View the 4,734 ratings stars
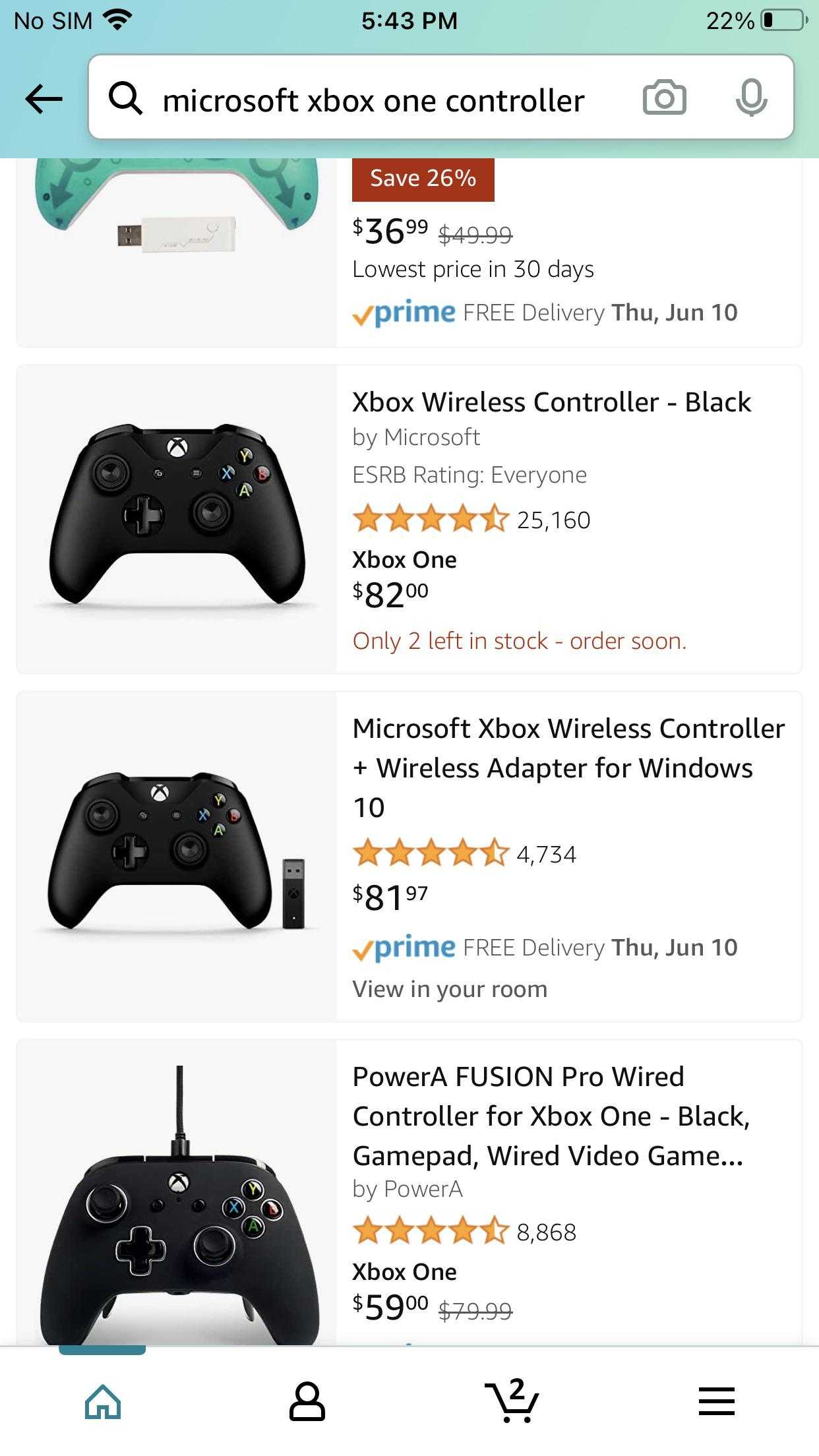The height and width of the screenshot is (1456, 819). 431,854
